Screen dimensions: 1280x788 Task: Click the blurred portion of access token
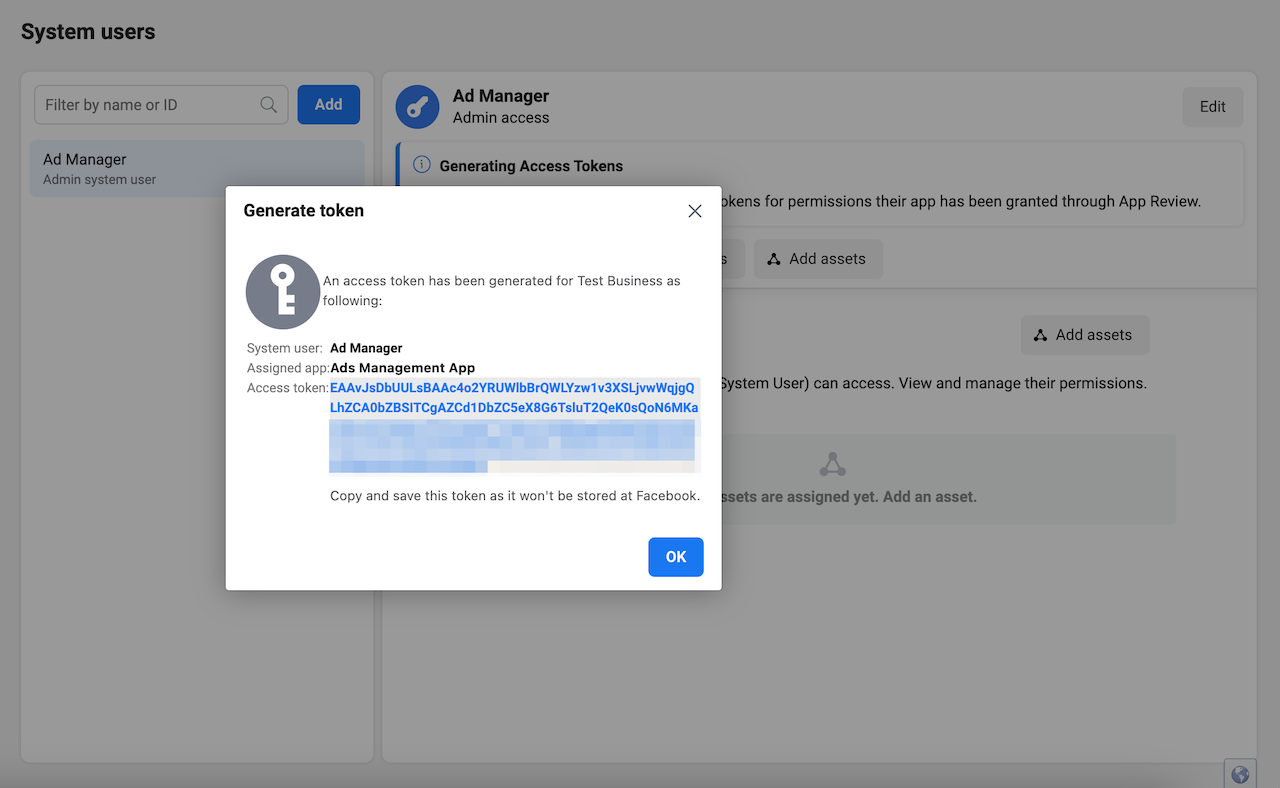pos(512,446)
